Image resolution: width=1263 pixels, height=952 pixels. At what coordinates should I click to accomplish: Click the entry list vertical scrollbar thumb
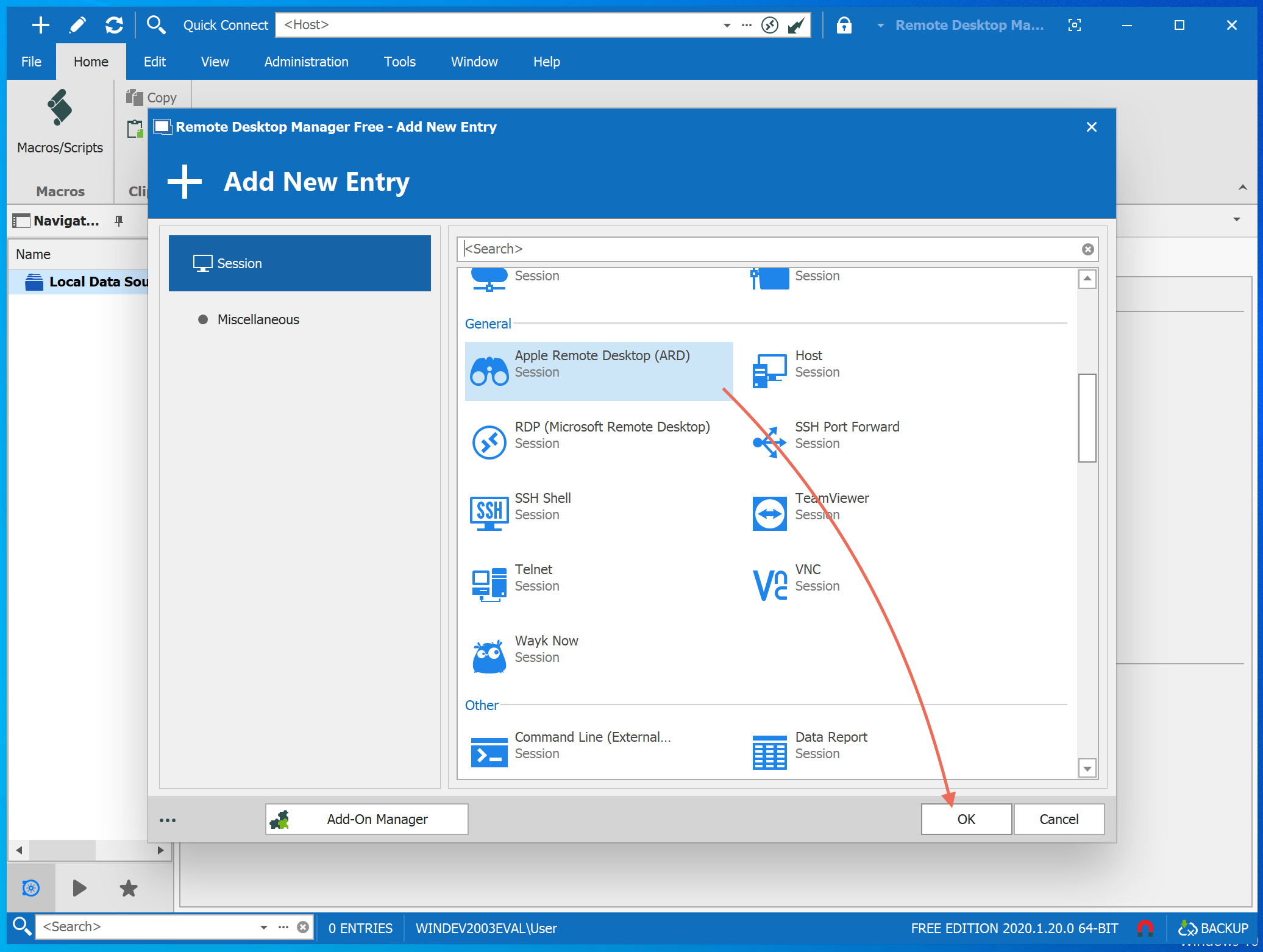click(x=1087, y=418)
